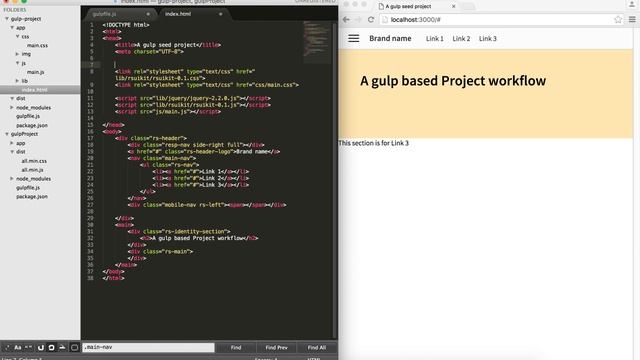The height and width of the screenshot is (360, 640).
Task: Close the 'A gulp seed project' browser tab
Action: click(x=453, y=6)
